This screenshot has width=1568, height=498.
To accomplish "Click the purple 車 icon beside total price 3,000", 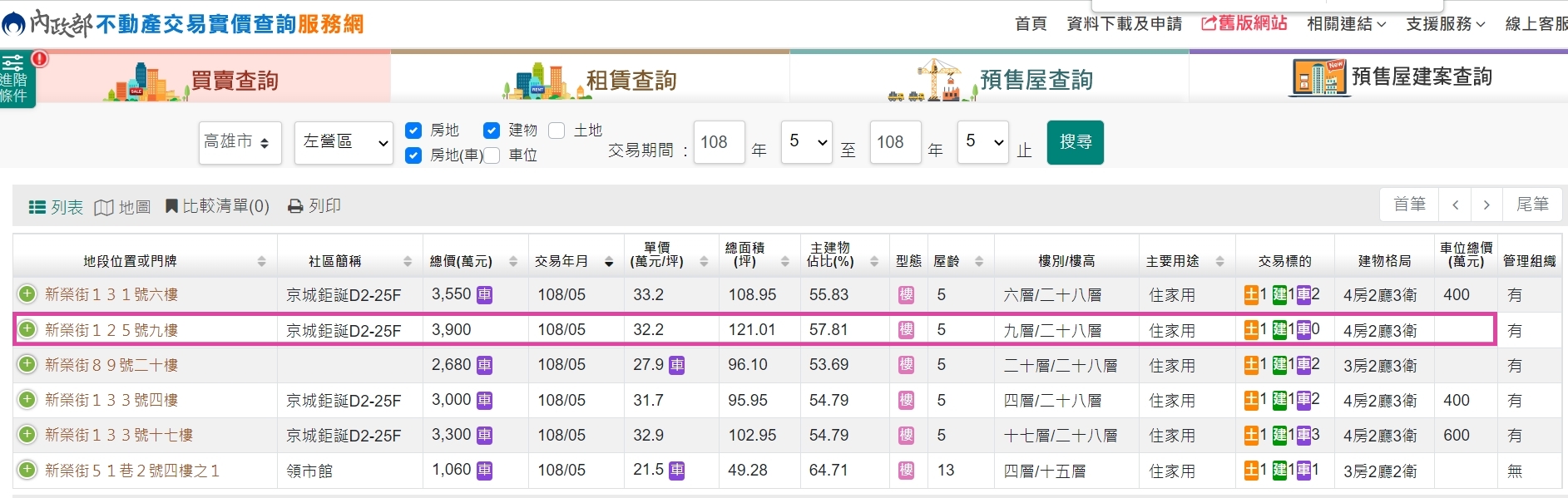I will coord(484,401).
